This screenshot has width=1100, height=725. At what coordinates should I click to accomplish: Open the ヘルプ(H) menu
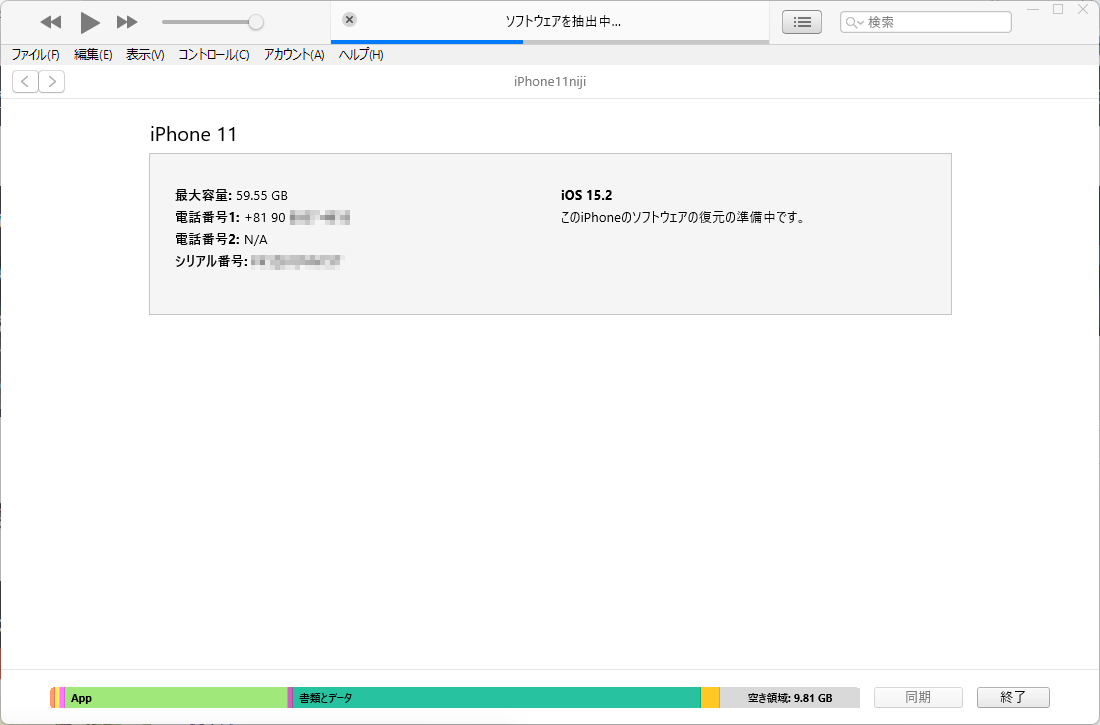point(361,55)
